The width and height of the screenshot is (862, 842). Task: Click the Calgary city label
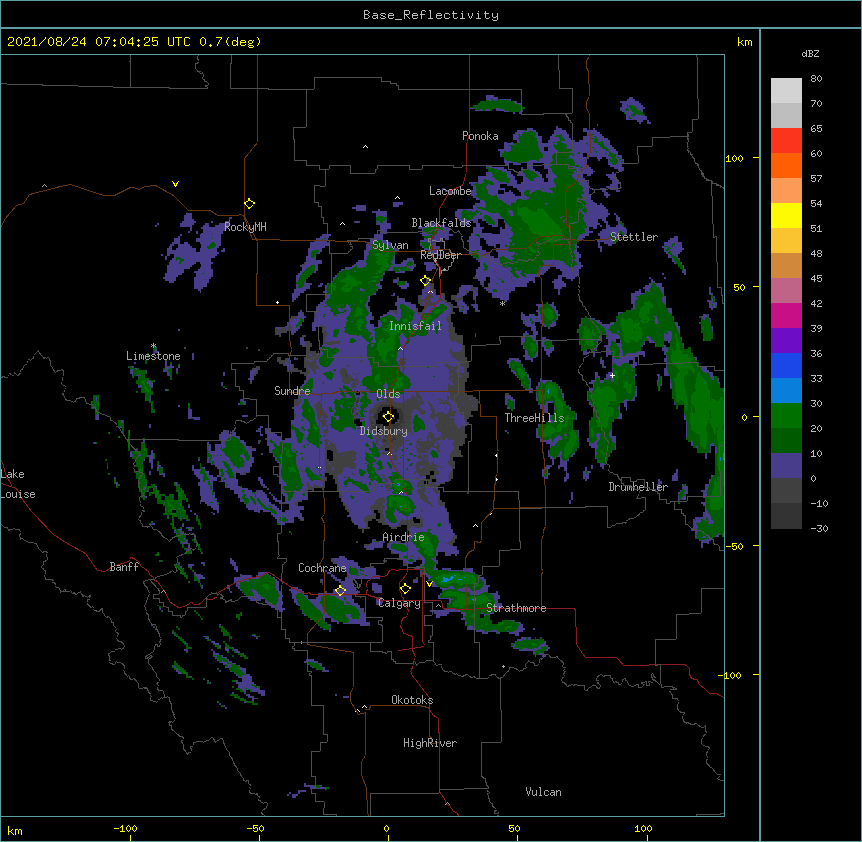[399, 603]
